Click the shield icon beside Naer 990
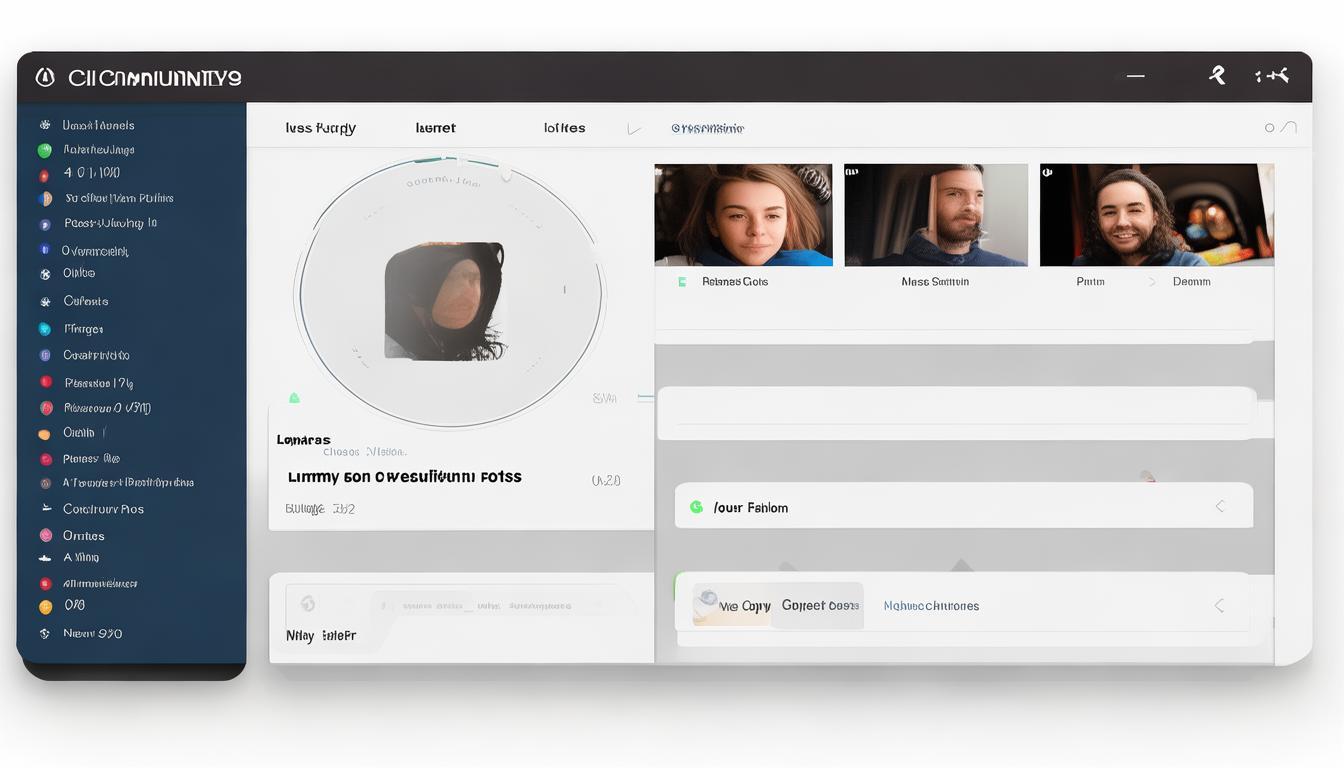This screenshot has width=1344, height=768. 44,633
